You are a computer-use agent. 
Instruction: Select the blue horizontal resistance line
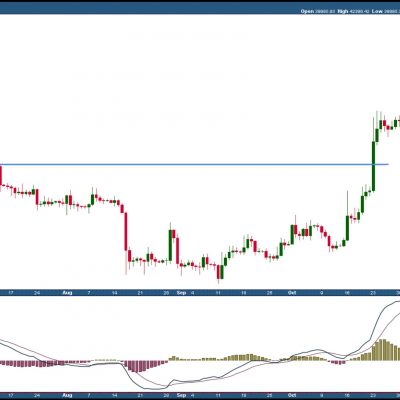click(194, 164)
